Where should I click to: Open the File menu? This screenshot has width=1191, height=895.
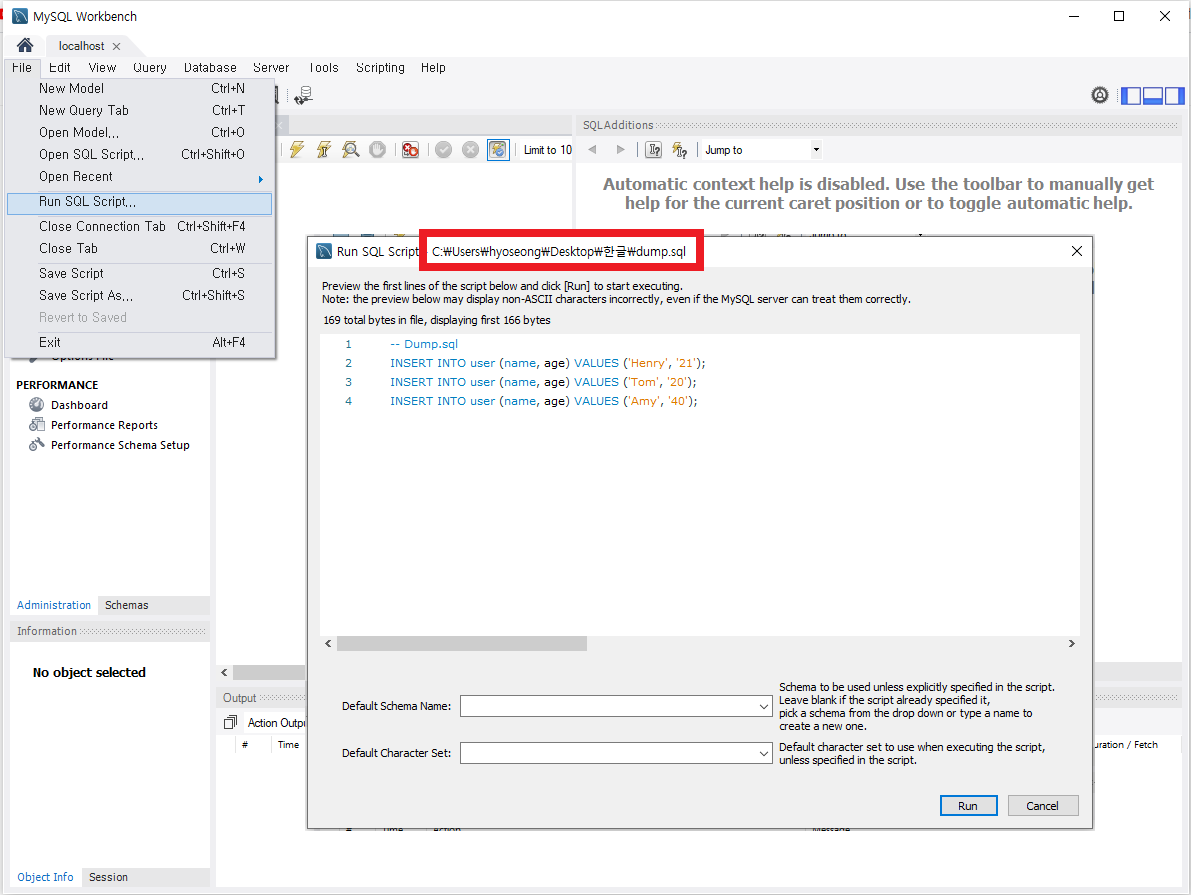(x=22, y=68)
